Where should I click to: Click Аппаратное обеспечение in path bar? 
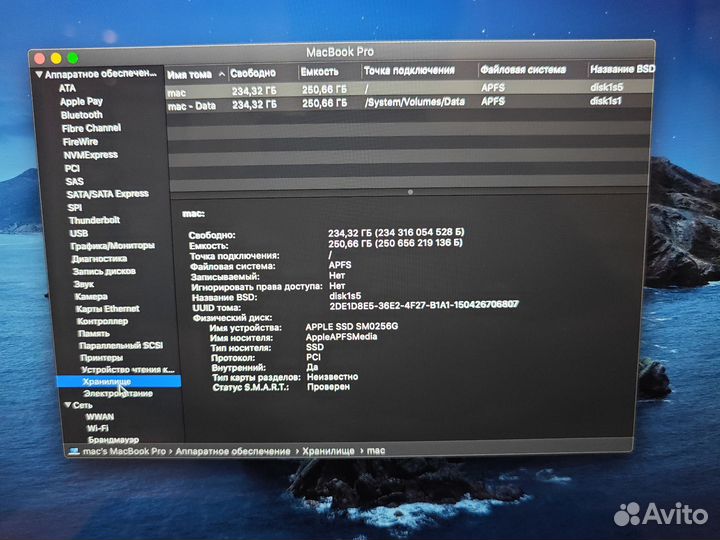coord(233,451)
